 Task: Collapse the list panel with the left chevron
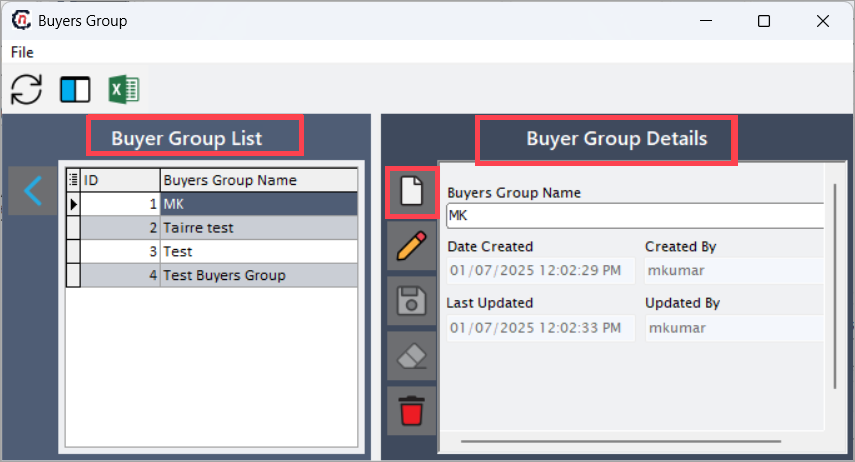pyautogui.click(x=33, y=191)
